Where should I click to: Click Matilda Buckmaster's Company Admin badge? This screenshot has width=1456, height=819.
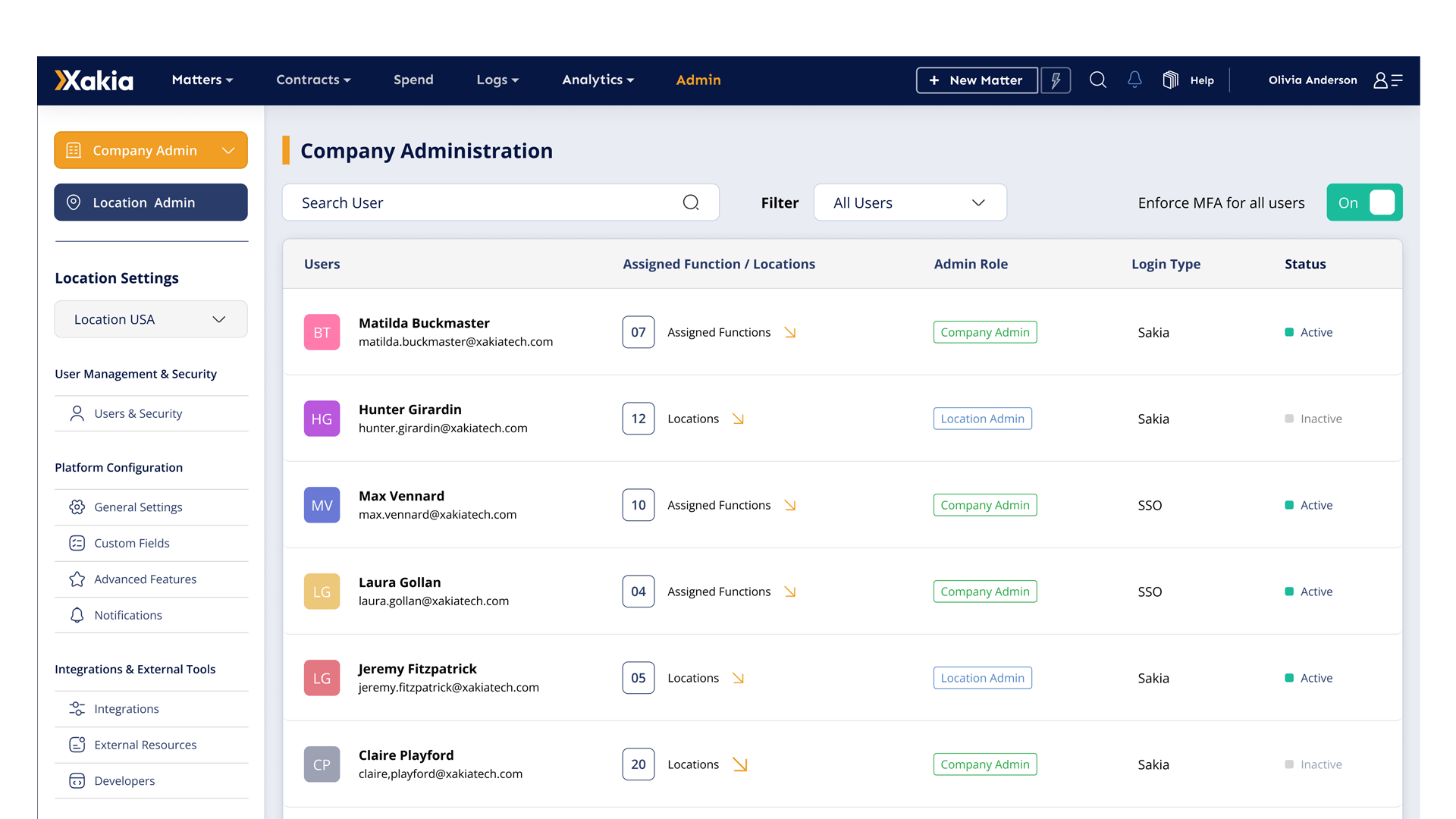point(985,332)
